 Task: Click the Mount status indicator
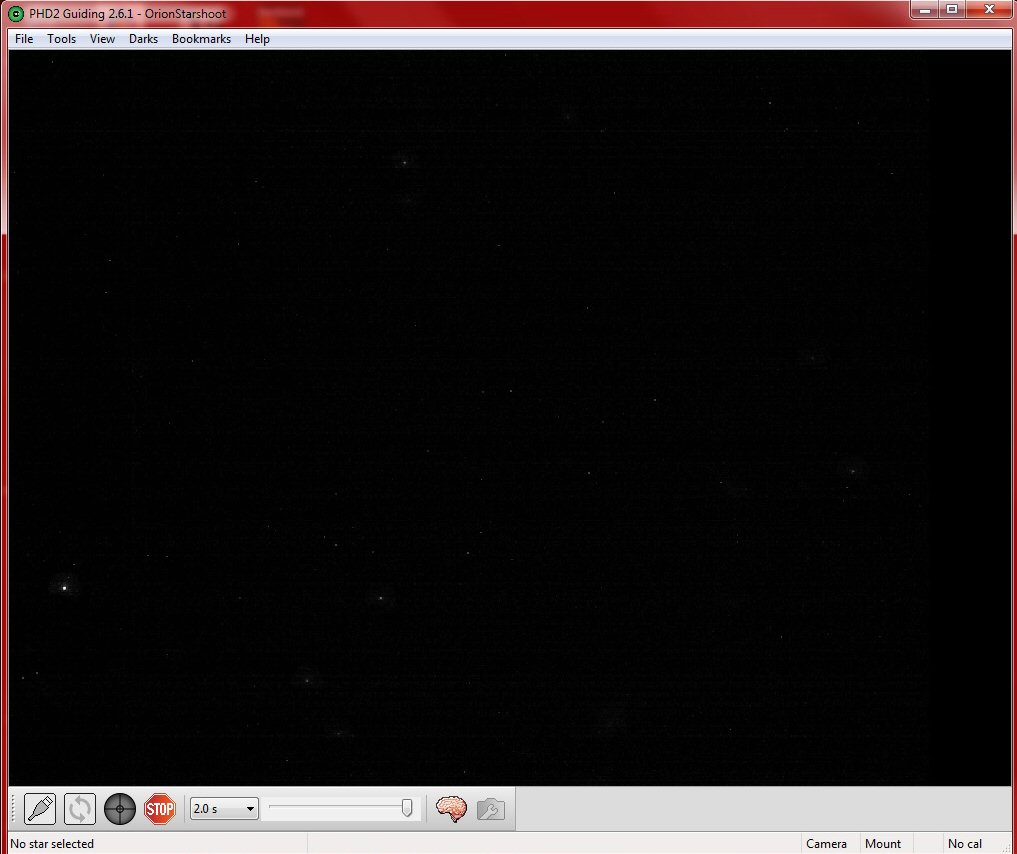click(x=883, y=844)
